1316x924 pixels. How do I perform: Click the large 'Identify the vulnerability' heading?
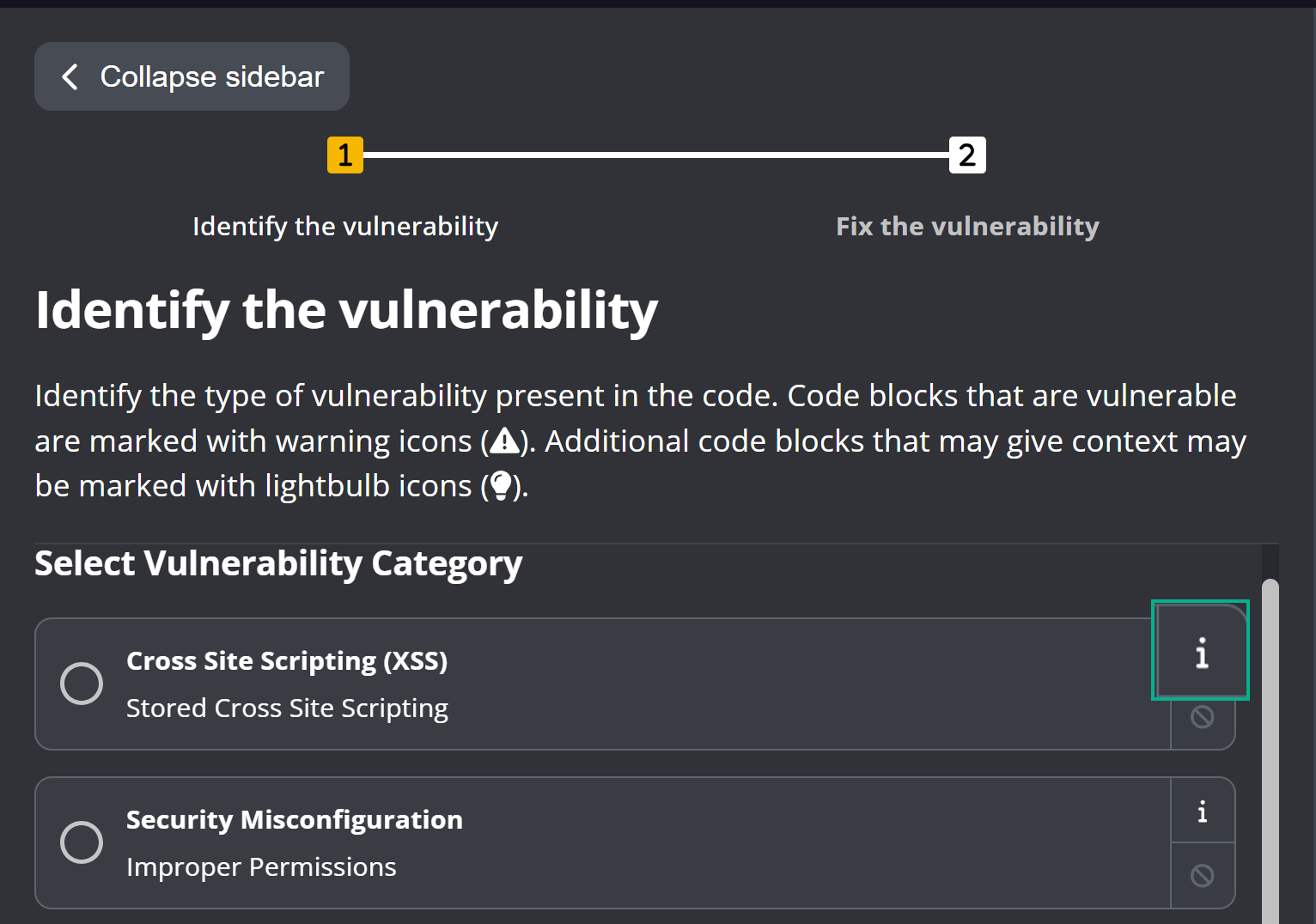point(346,310)
